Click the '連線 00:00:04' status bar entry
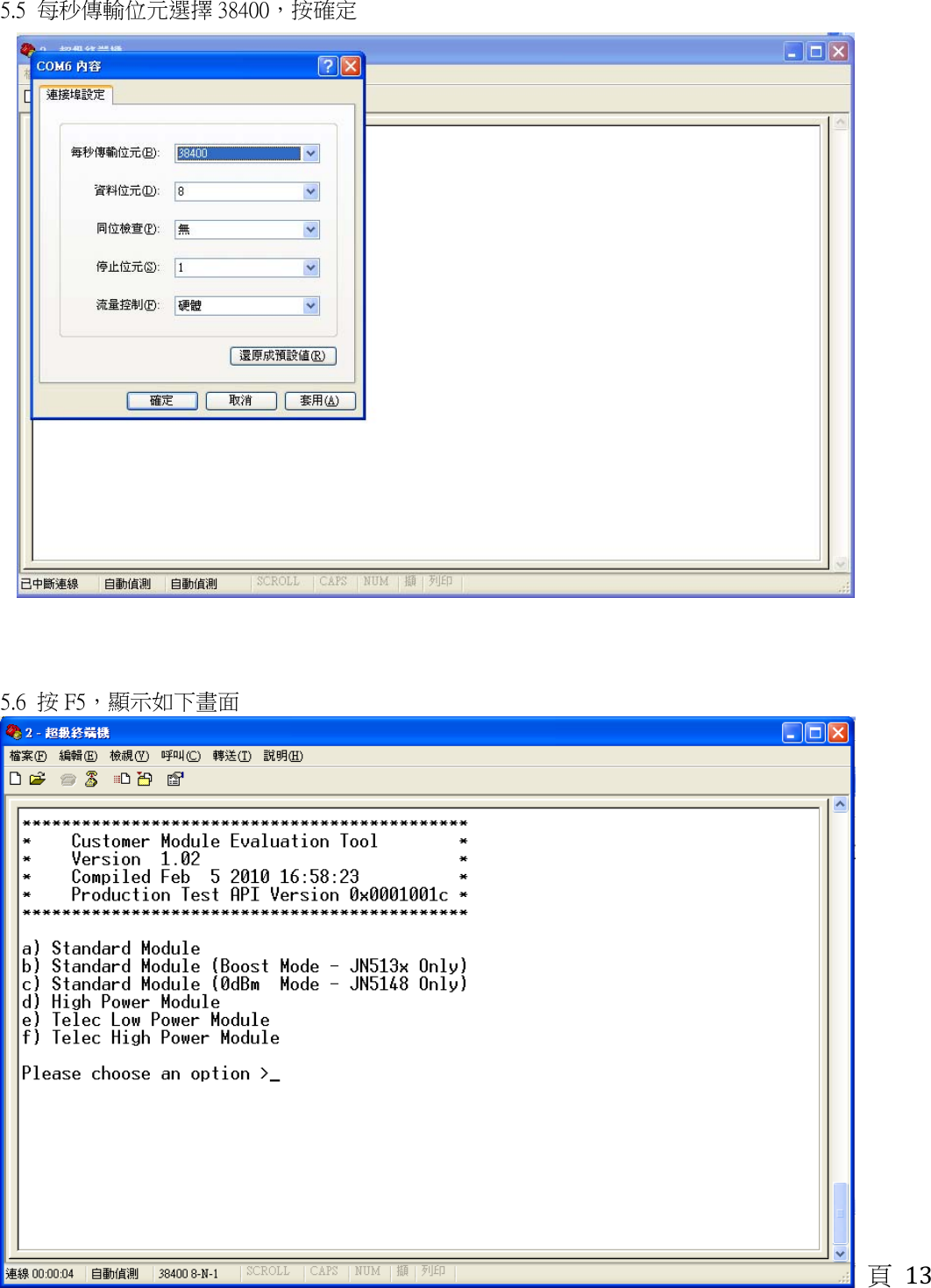Image resolution: width=931 pixels, height=1288 pixels. tap(39, 1273)
